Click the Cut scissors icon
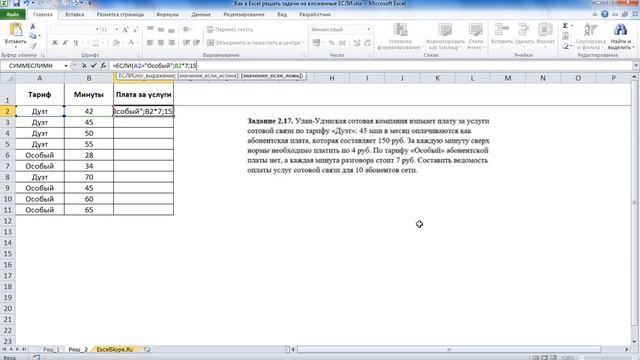This screenshot has height=360, width=640. 33,26
